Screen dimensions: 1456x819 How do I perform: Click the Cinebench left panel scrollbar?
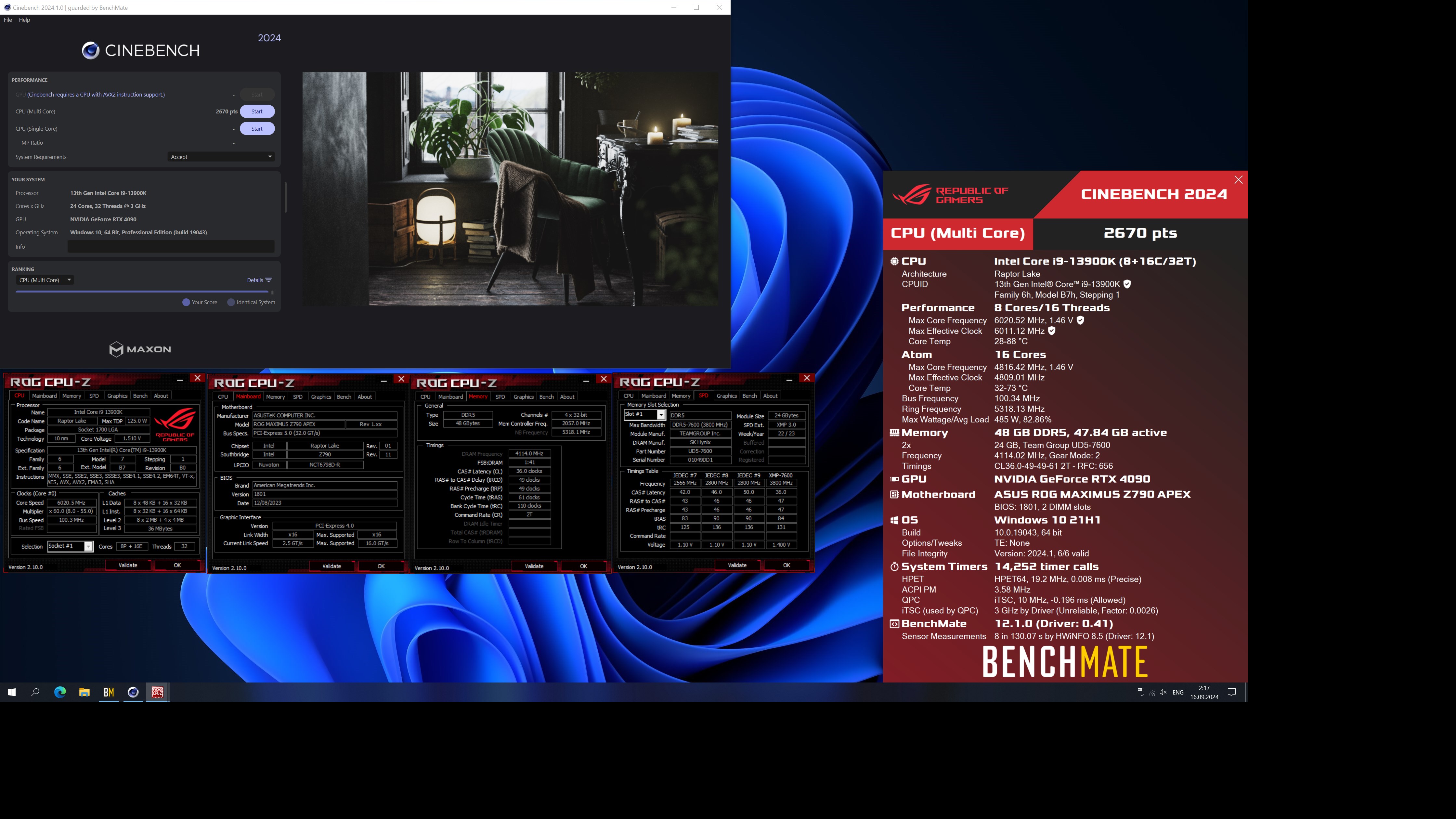[x=285, y=197]
